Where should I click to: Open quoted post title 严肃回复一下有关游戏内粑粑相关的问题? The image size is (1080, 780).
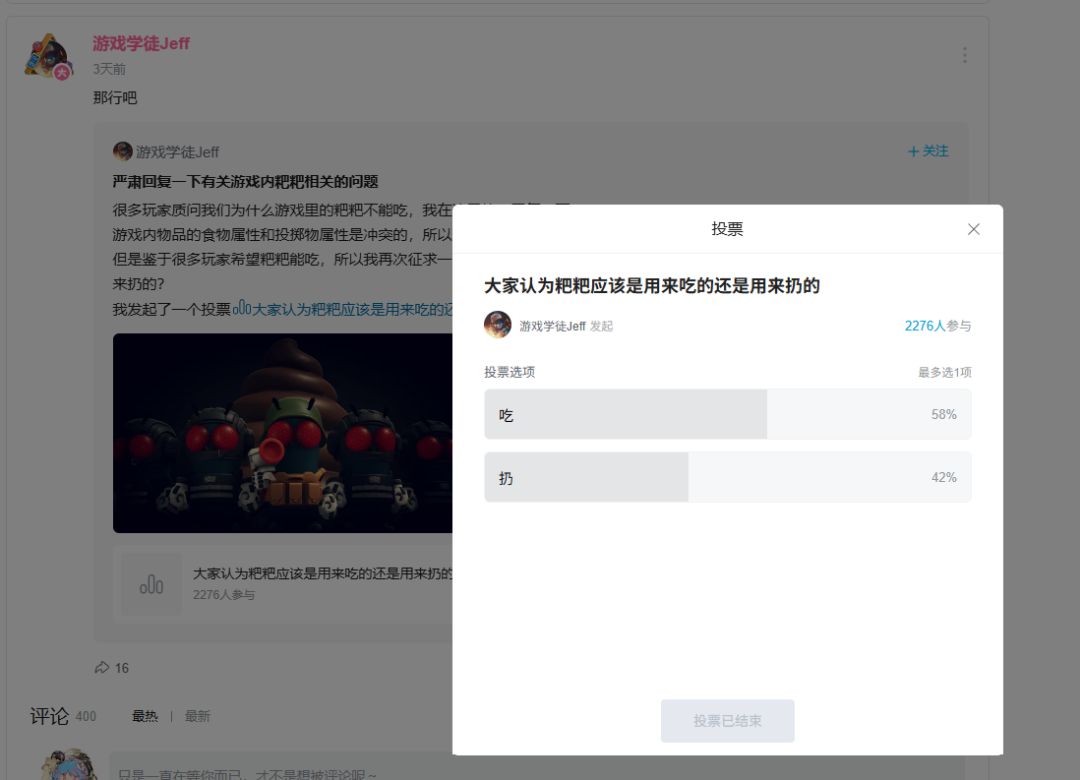(245, 182)
